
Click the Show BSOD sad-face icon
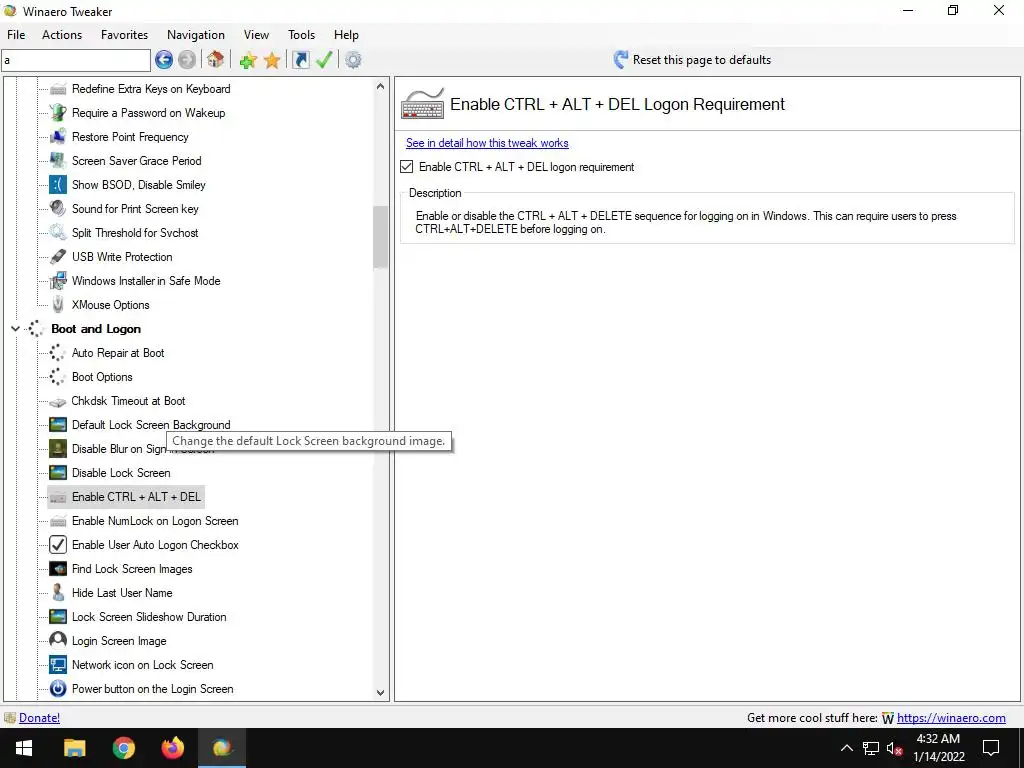[x=58, y=185]
